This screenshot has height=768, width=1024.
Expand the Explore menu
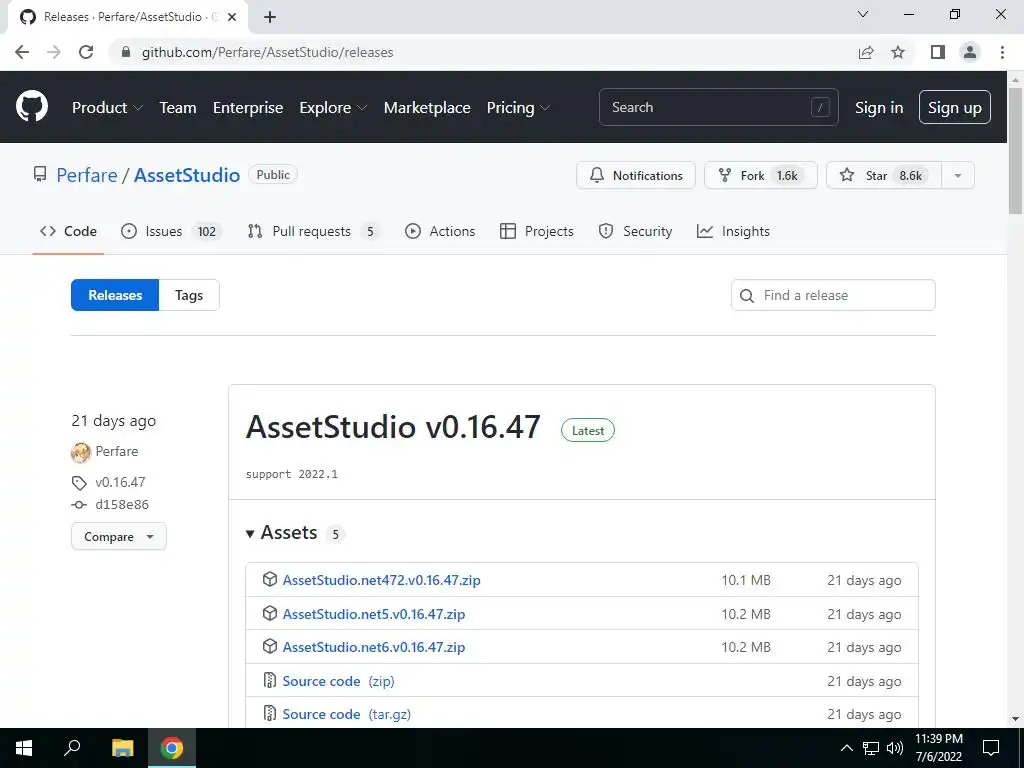333,108
